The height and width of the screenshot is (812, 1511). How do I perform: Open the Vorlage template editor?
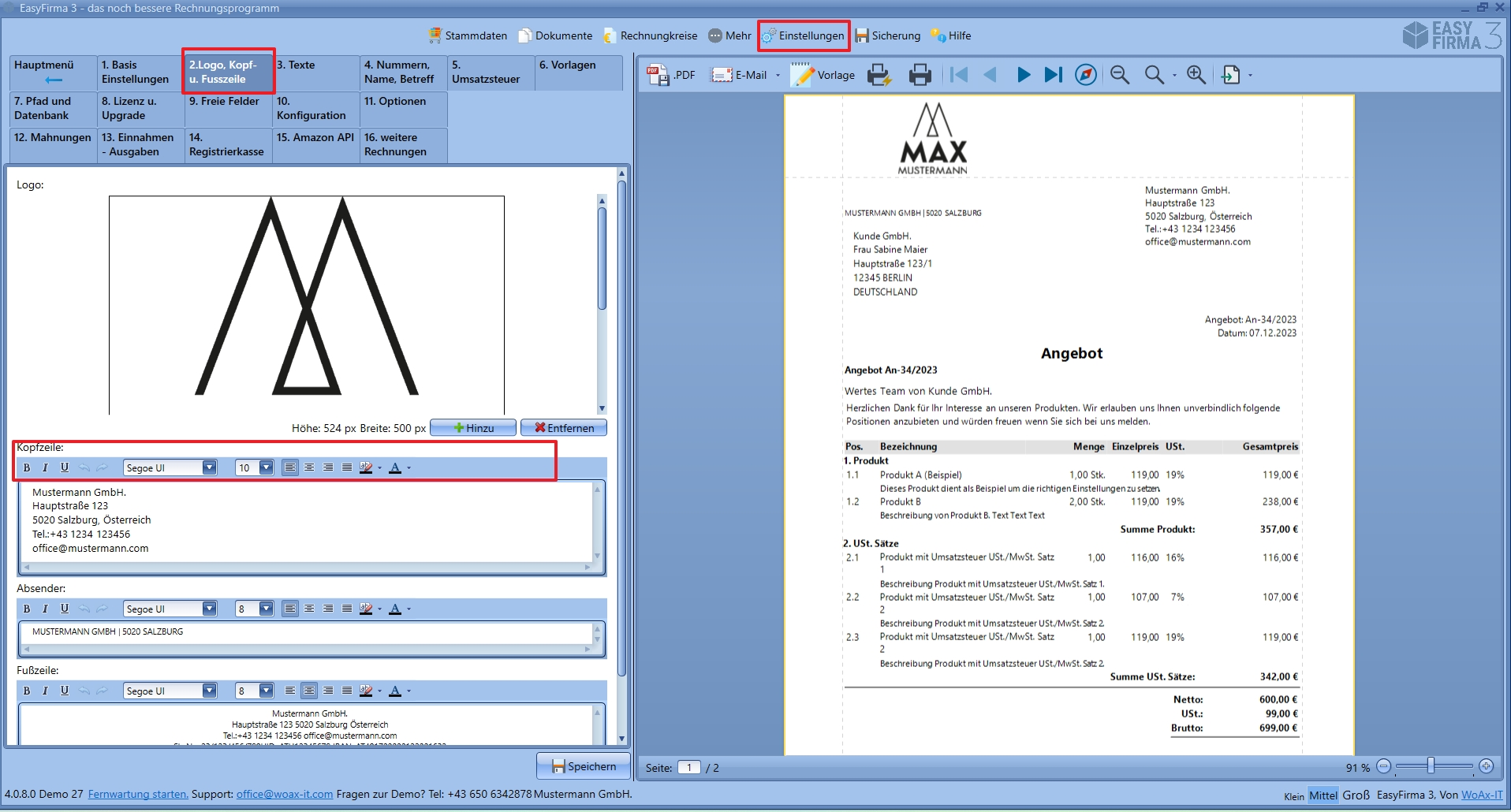click(823, 75)
